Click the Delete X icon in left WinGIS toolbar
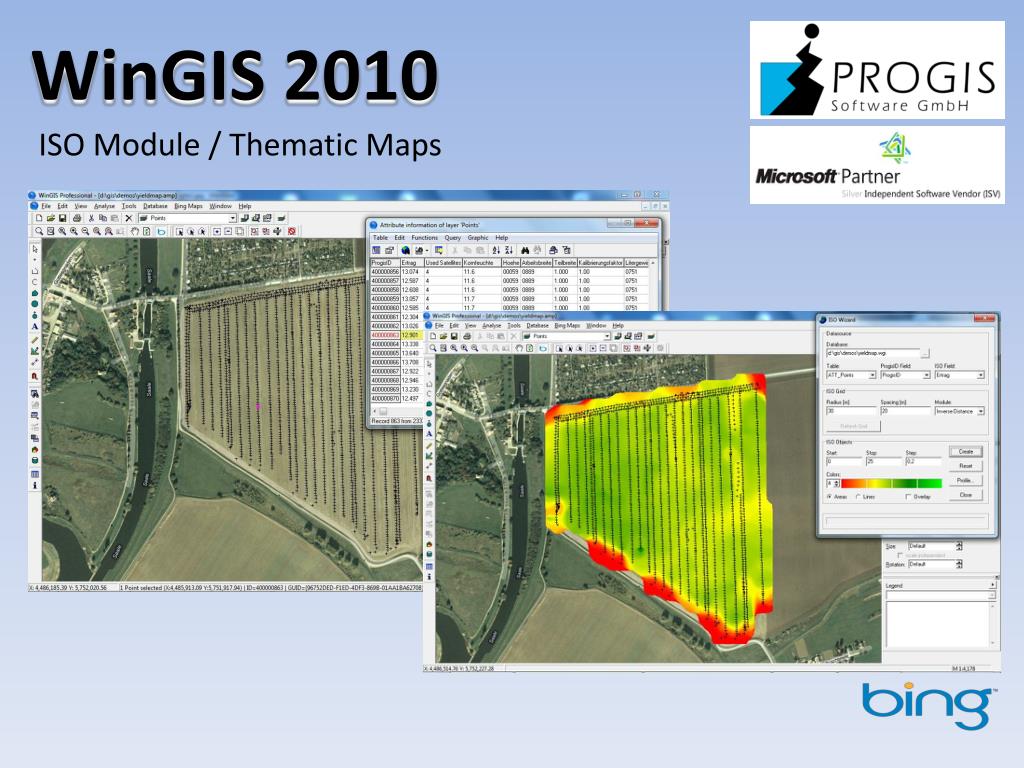Image resolution: width=1024 pixels, height=768 pixels. coord(129,218)
